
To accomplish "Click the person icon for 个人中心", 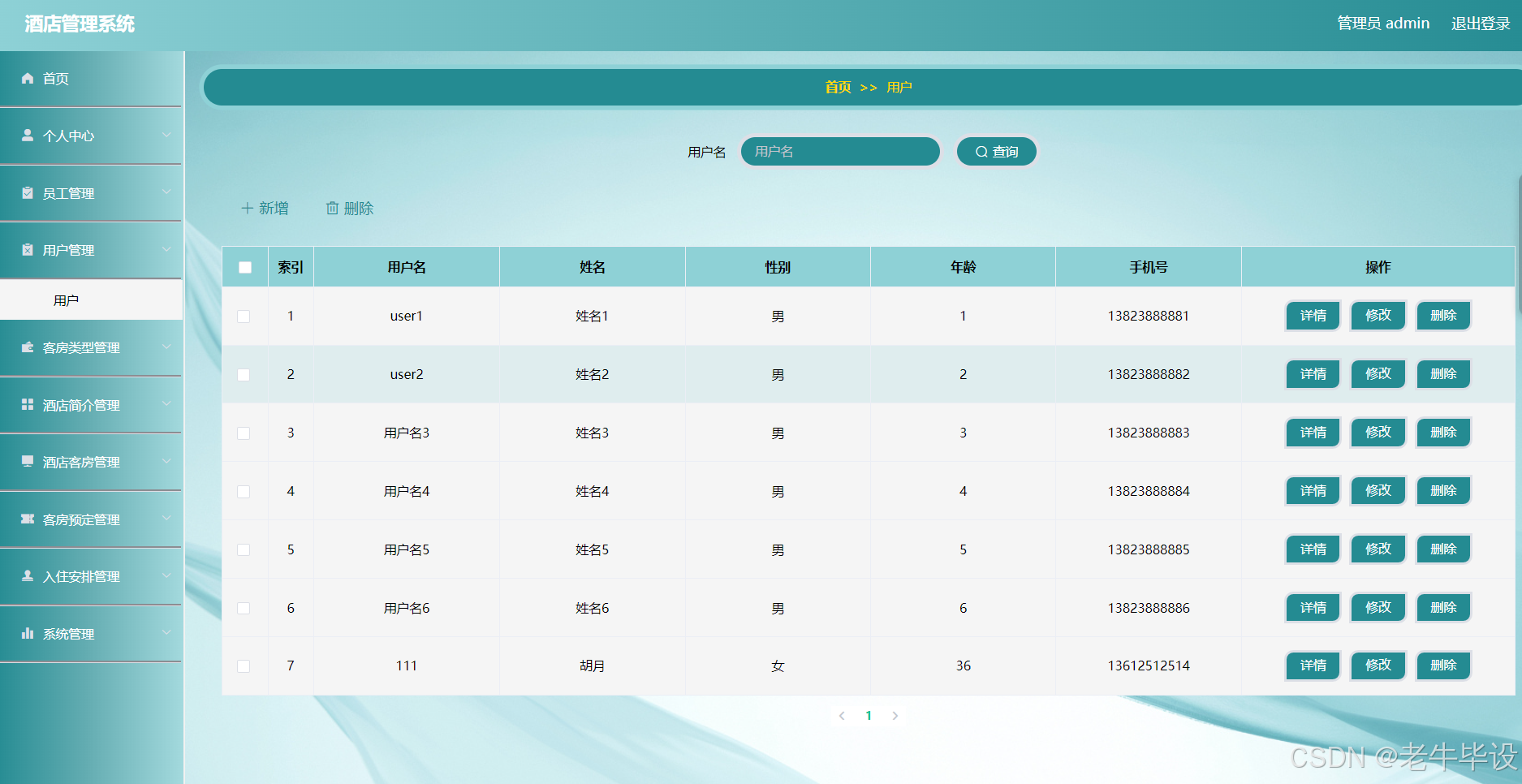I will (28, 135).
